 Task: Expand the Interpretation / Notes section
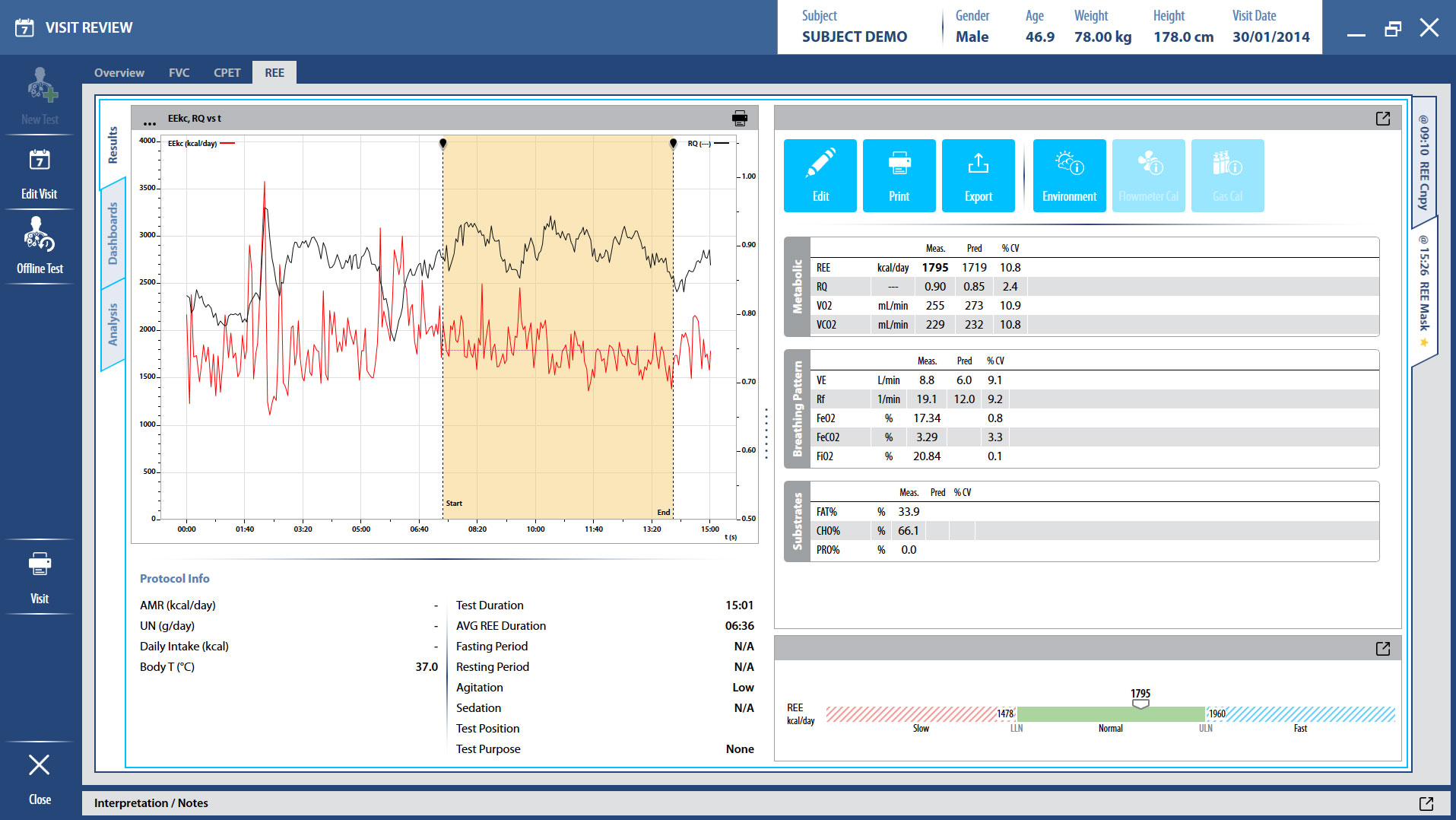pos(1426,803)
